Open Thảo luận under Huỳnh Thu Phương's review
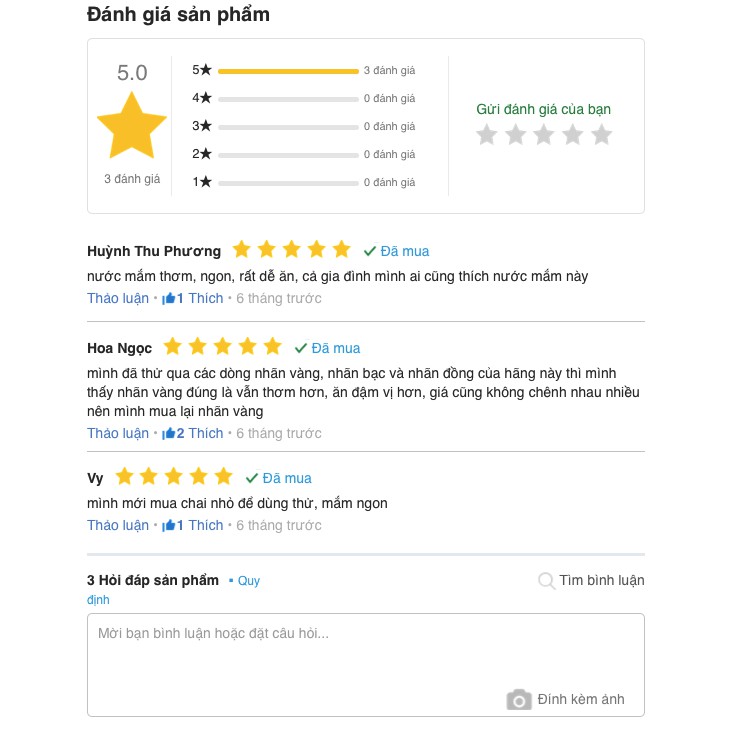 click(x=117, y=298)
